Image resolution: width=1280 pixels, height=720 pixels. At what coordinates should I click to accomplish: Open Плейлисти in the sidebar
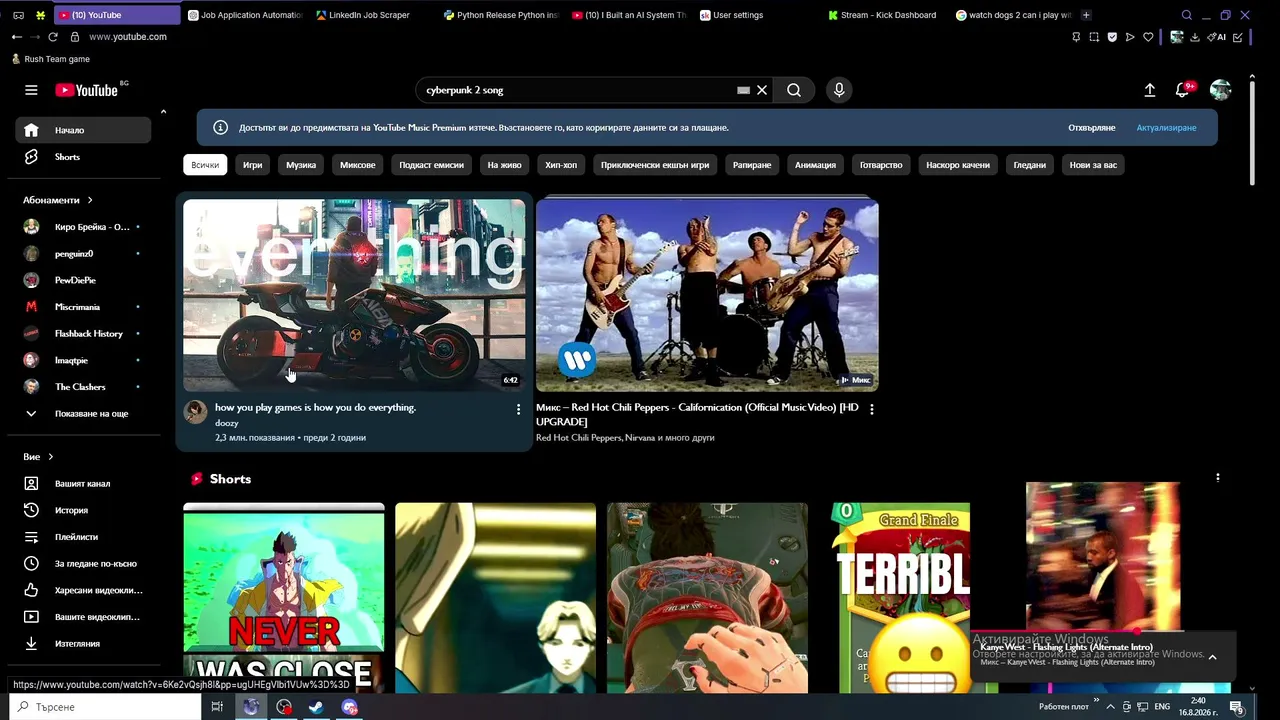[x=83, y=537]
